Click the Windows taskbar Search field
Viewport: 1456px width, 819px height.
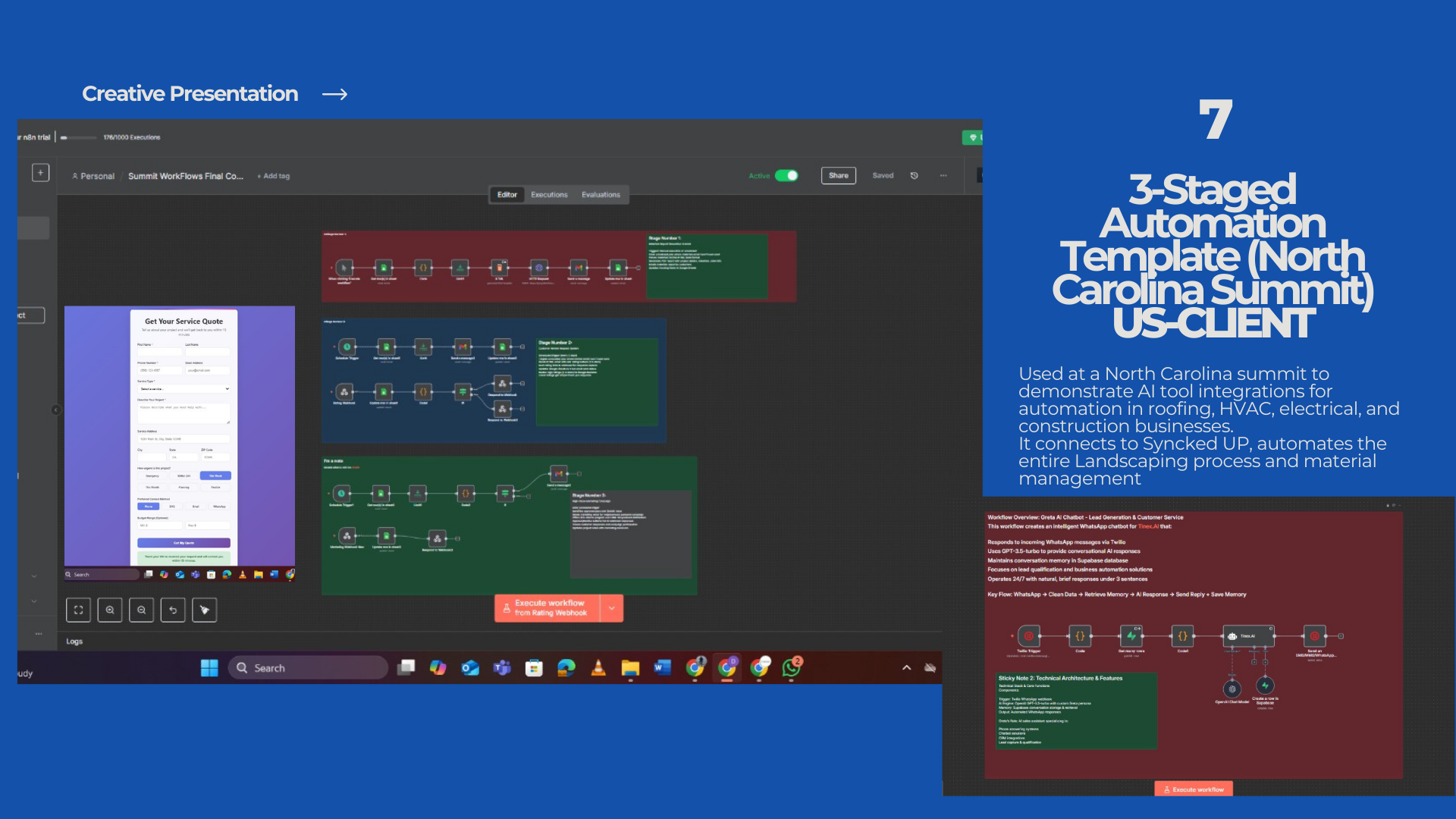[x=308, y=668]
